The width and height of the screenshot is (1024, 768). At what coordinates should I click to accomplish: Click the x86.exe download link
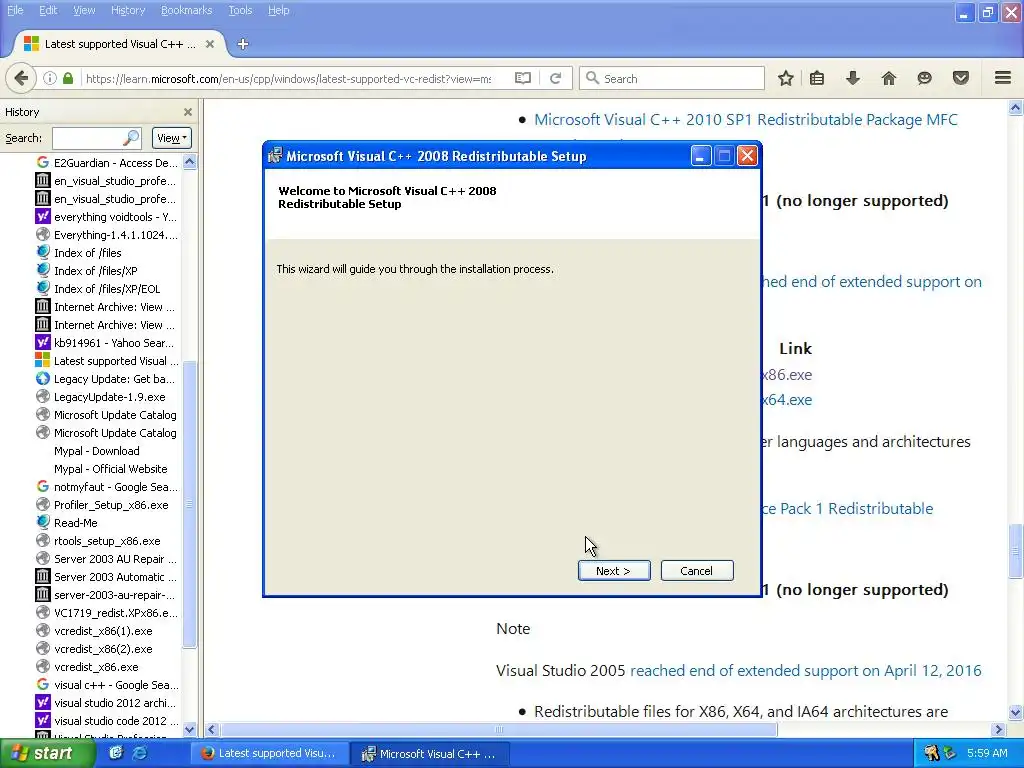point(787,375)
